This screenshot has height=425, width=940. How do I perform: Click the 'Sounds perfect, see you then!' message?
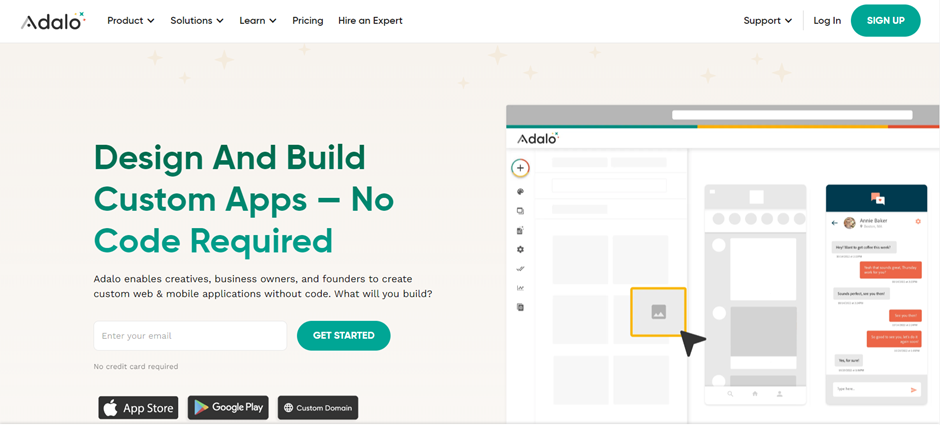(x=861, y=294)
